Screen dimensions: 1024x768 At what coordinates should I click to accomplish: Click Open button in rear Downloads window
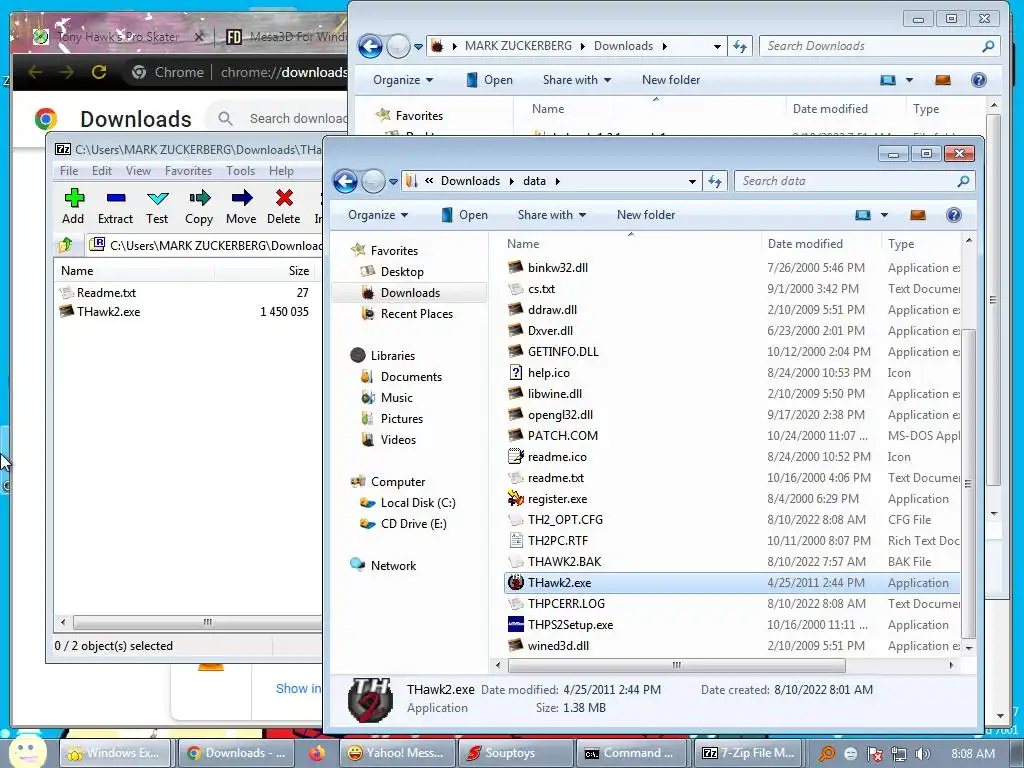point(489,80)
